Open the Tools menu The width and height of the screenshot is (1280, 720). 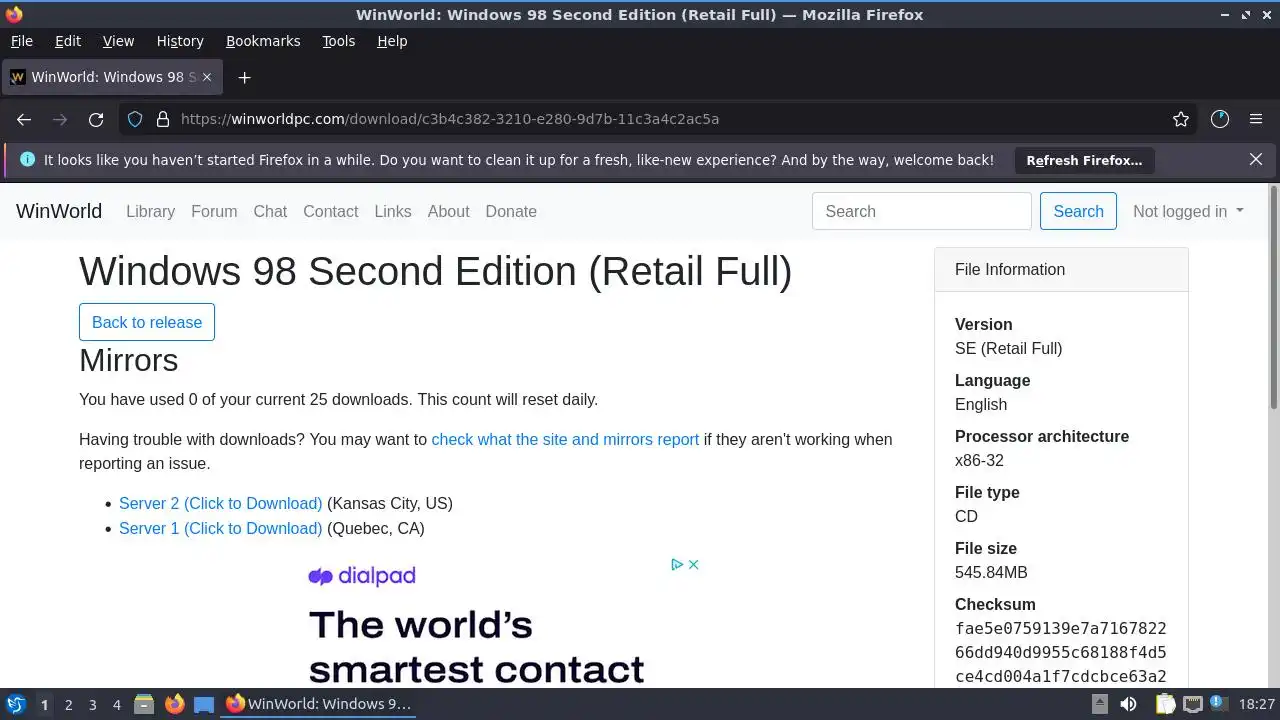[x=338, y=41]
